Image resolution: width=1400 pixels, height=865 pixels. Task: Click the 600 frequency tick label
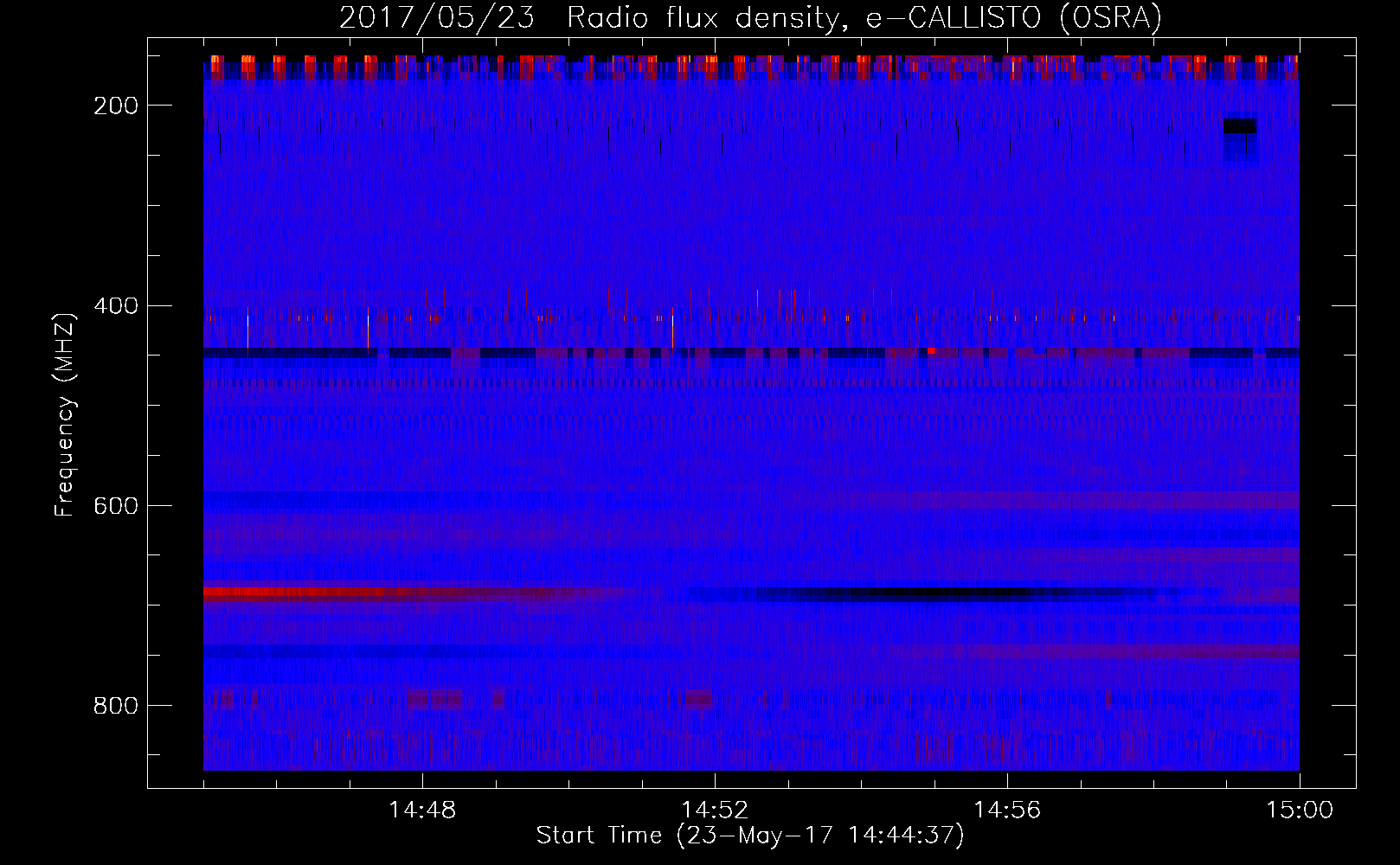click(x=114, y=506)
